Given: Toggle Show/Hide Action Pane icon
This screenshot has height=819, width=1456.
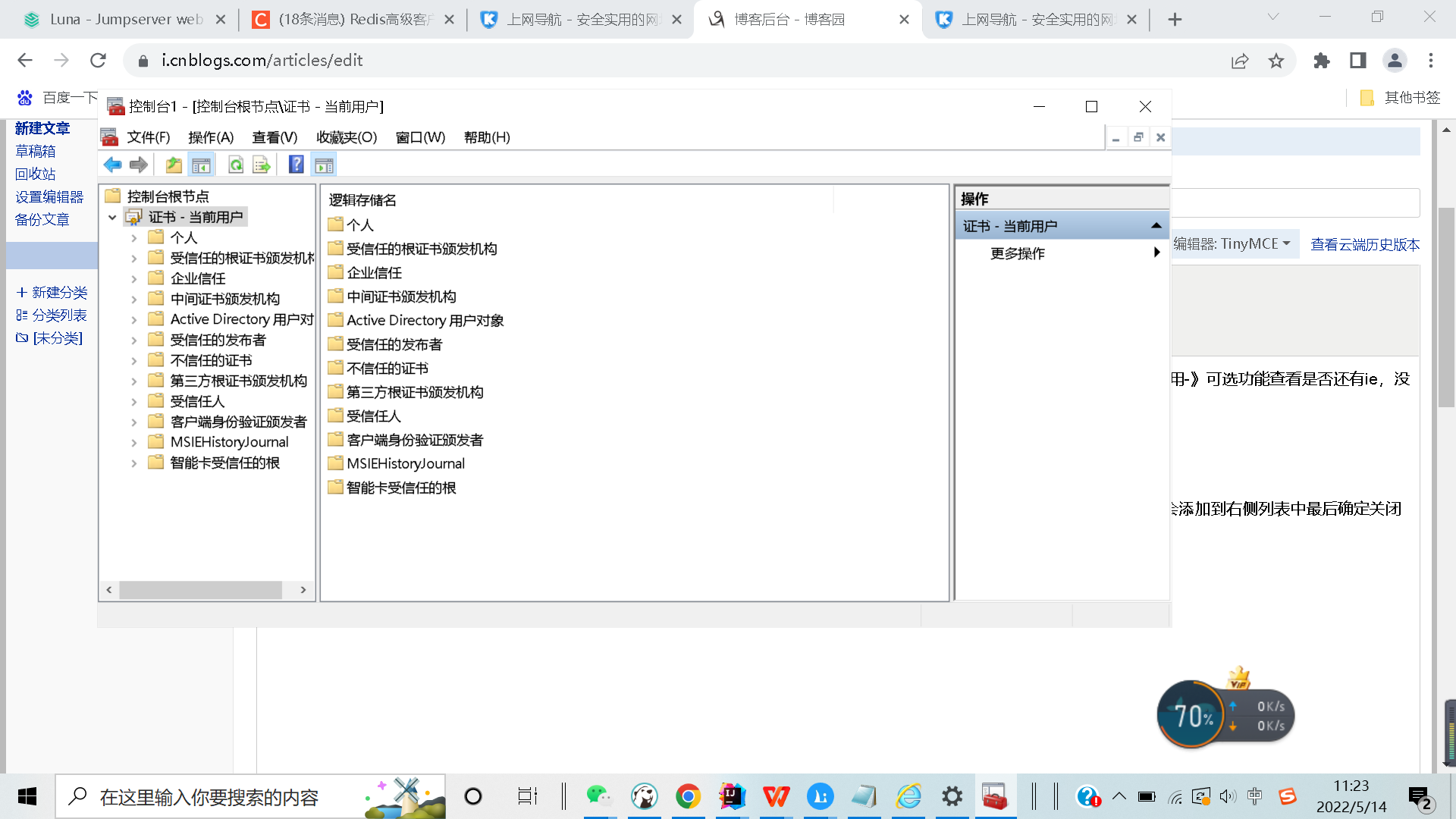Looking at the screenshot, I should (x=324, y=165).
